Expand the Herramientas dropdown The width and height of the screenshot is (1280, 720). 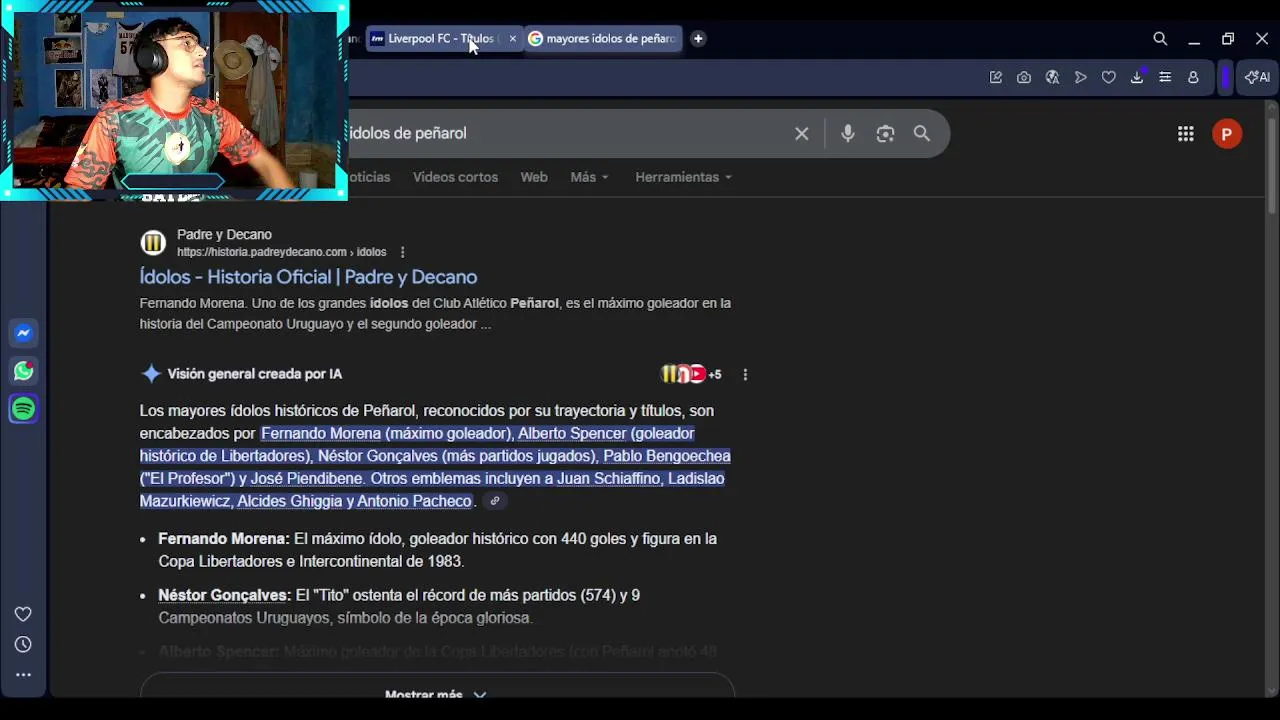click(683, 177)
